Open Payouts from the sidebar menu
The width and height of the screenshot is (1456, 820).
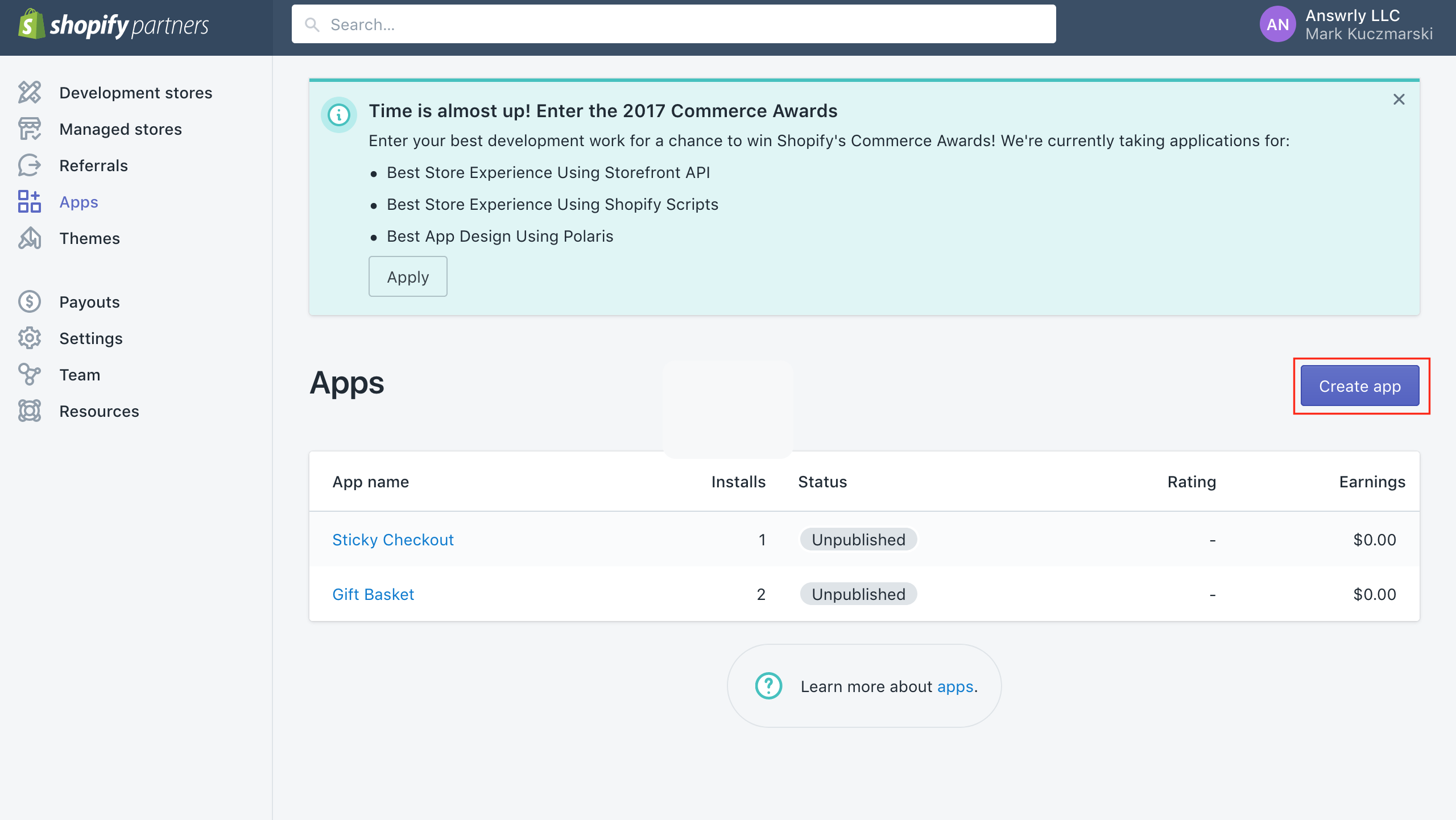[89, 302]
